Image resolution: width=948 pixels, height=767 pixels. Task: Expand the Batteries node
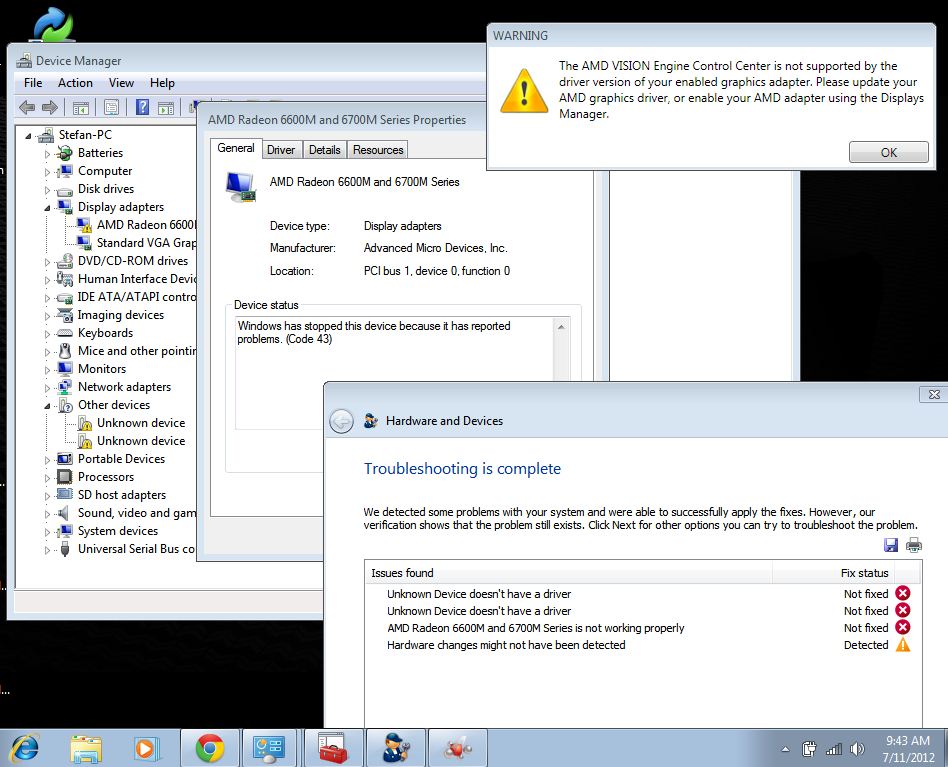tap(47, 154)
